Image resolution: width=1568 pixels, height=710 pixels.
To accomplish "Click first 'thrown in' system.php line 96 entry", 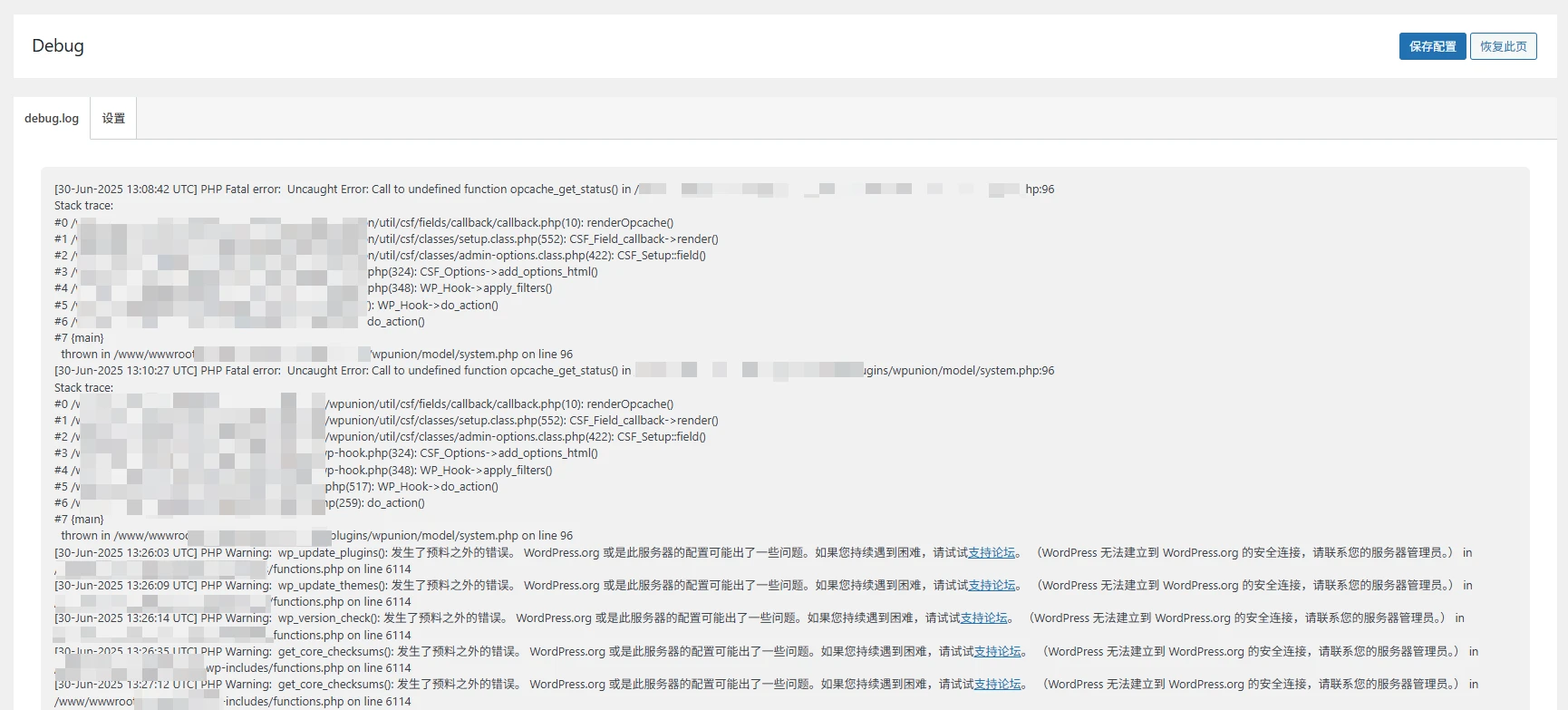I will 471,355.
